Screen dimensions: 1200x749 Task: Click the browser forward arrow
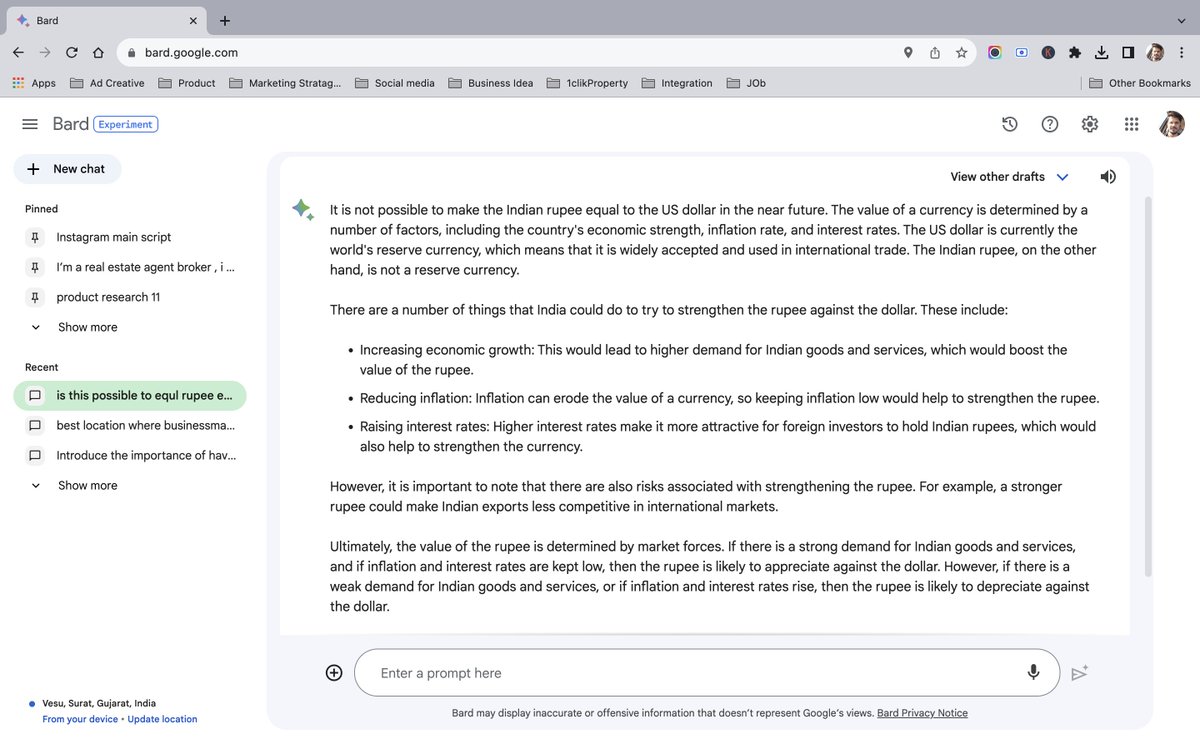pos(45,53)
